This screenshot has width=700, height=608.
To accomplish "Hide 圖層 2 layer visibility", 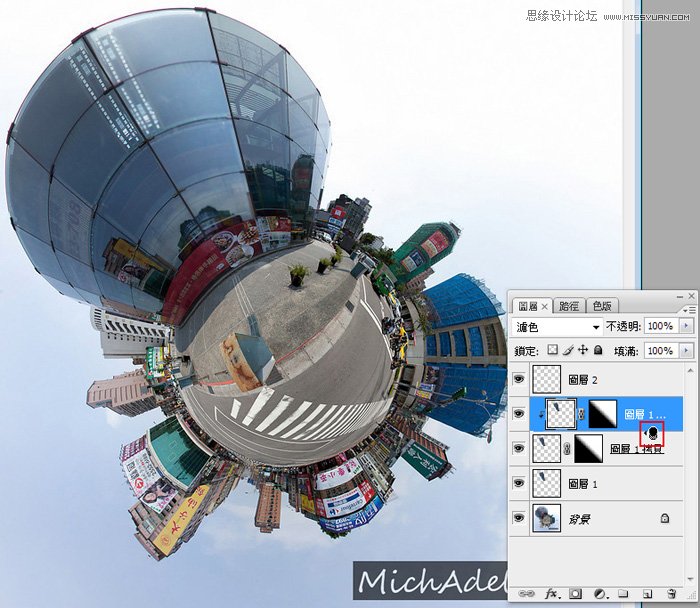I will click(x=519, y=379).
